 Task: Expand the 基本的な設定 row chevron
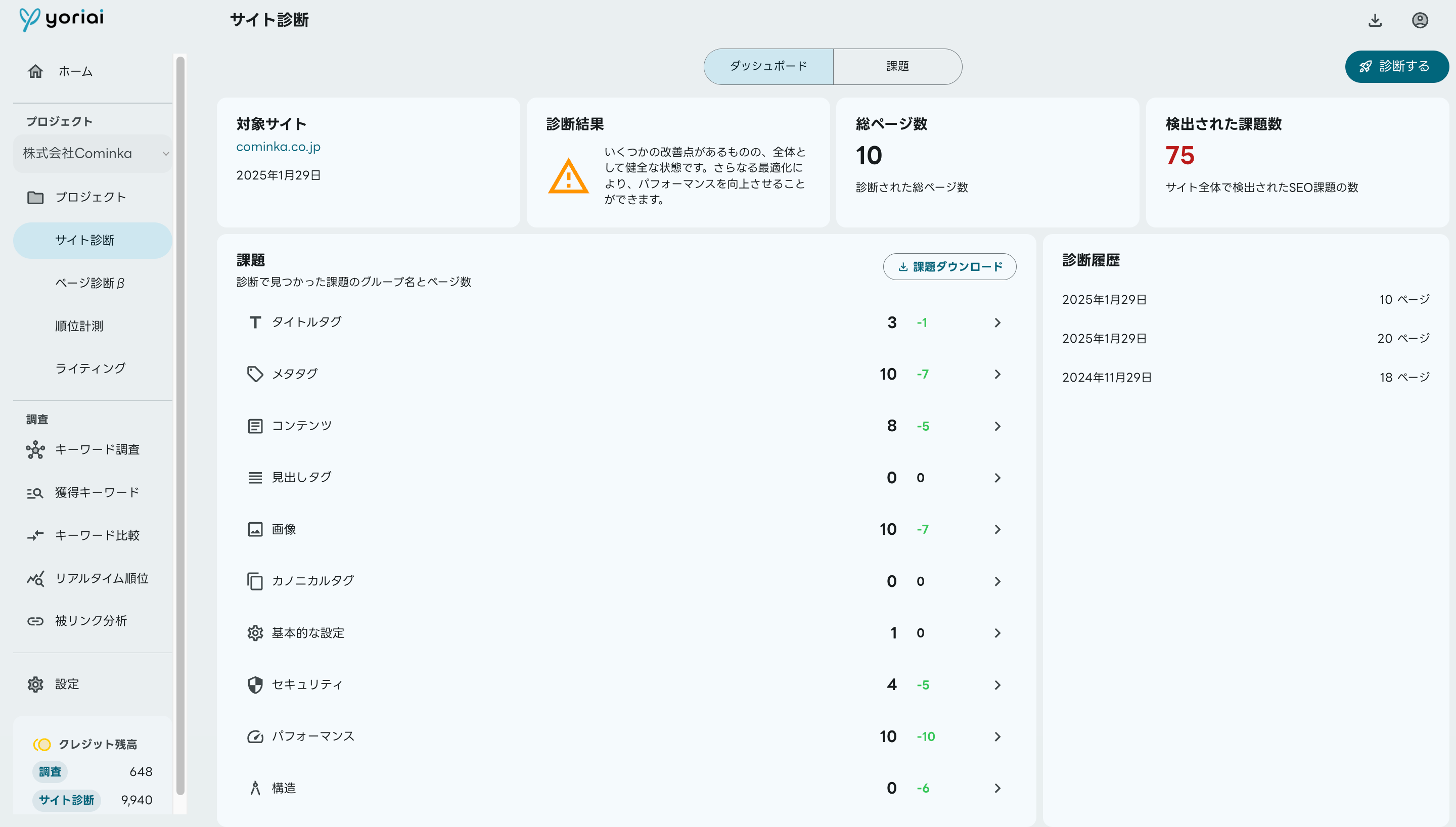[997, 633]
